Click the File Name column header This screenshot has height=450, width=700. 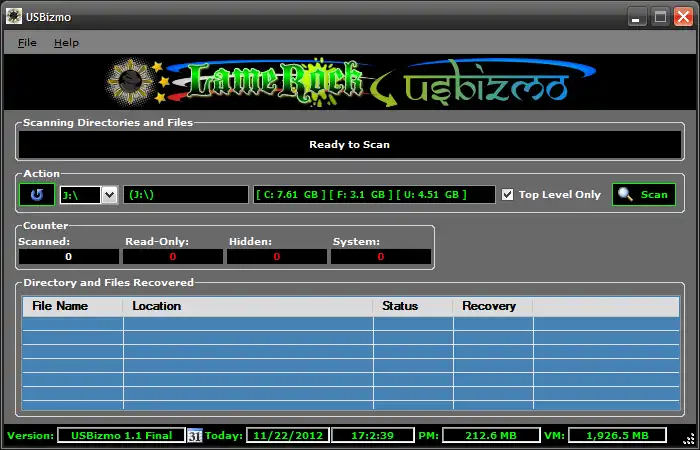[73, 306]
